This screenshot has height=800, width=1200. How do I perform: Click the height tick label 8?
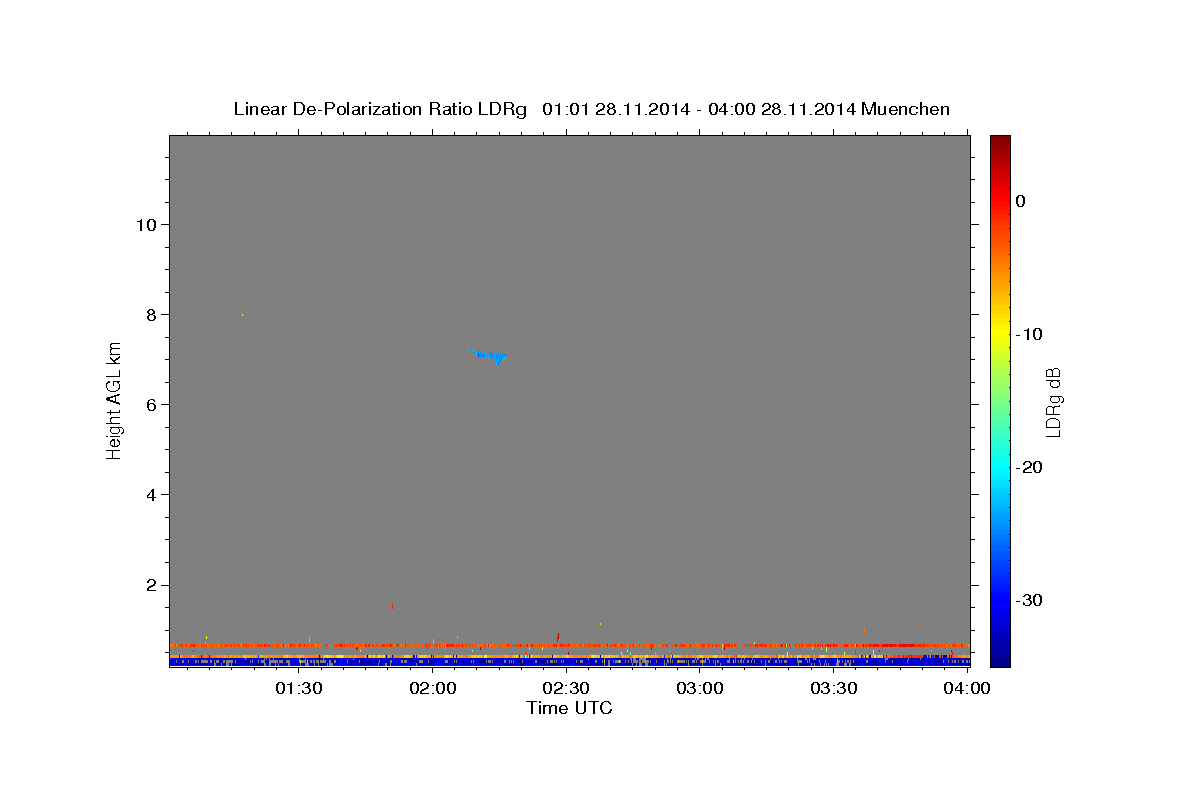(x=149, y=314)
